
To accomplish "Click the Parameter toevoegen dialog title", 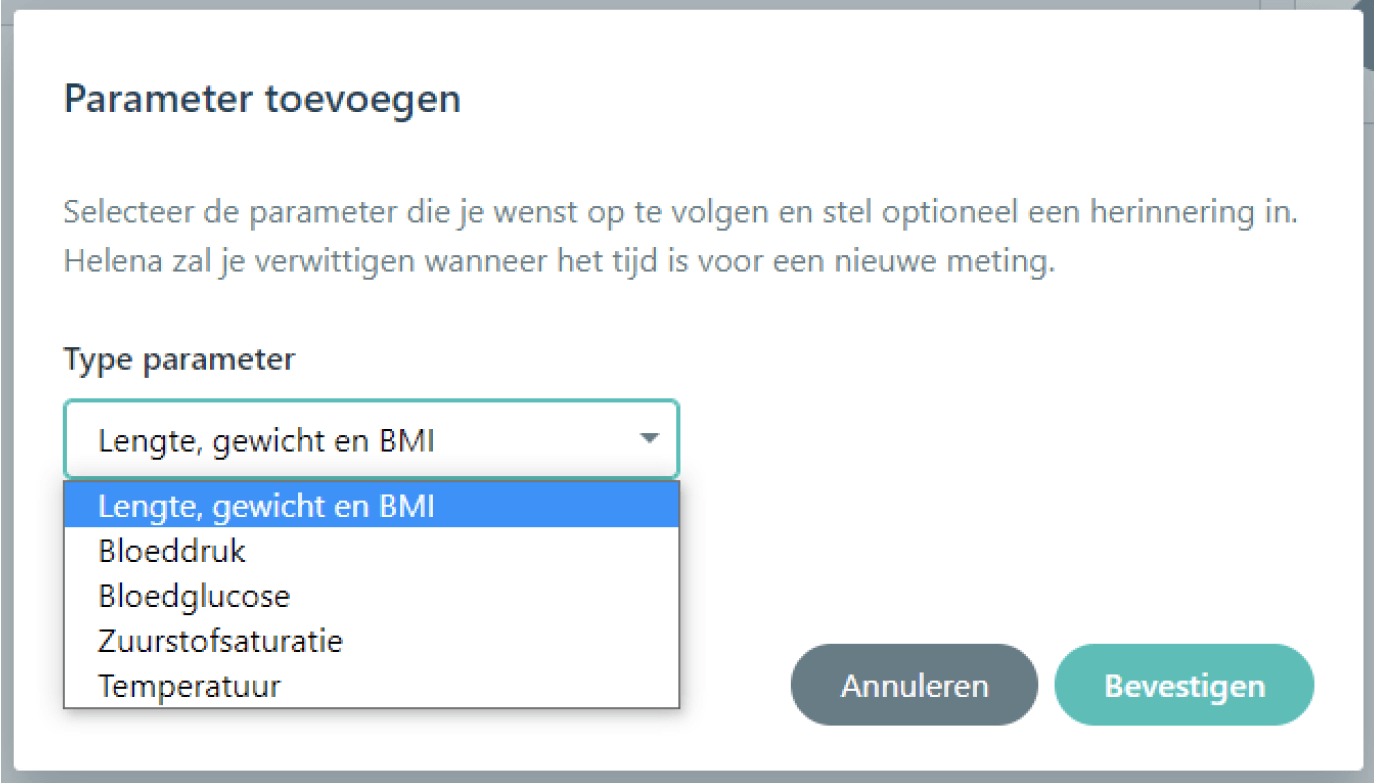I will pos(262,100).
